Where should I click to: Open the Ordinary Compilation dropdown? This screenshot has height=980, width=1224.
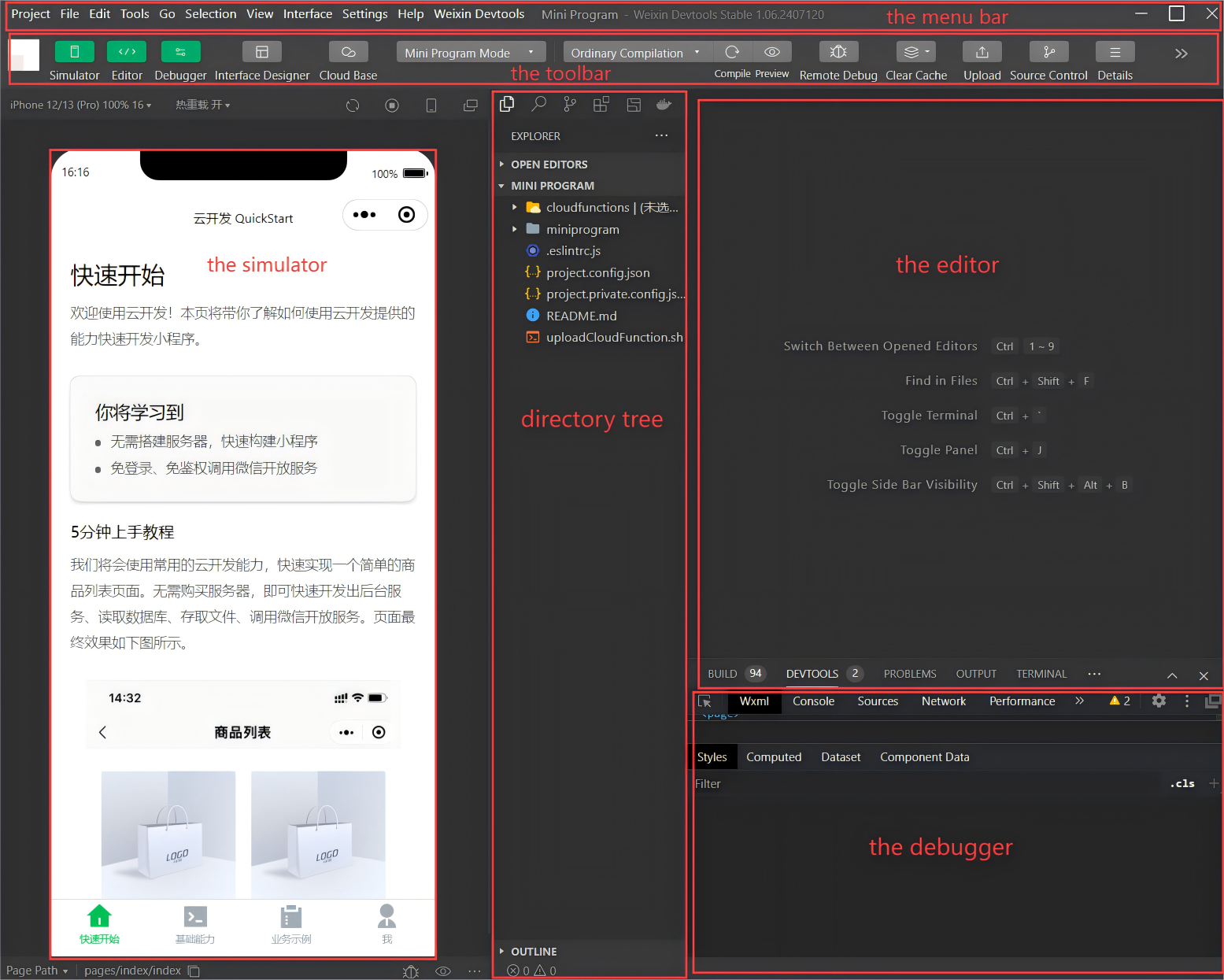[x=637, y=53]
